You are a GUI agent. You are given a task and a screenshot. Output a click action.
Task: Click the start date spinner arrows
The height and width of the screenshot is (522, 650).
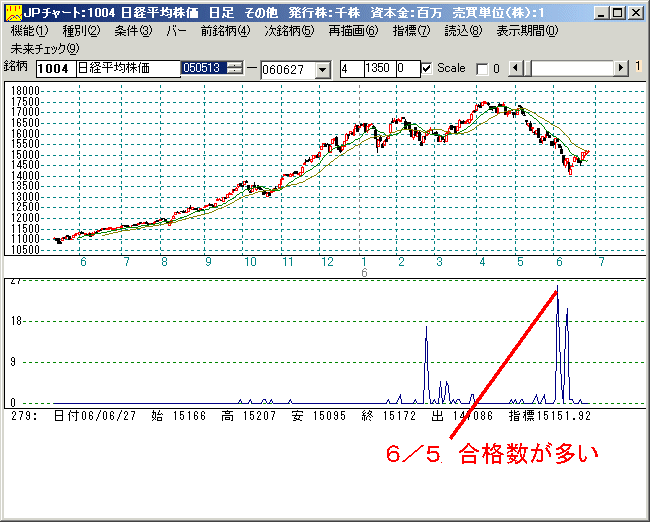click(x=235, y=69)
